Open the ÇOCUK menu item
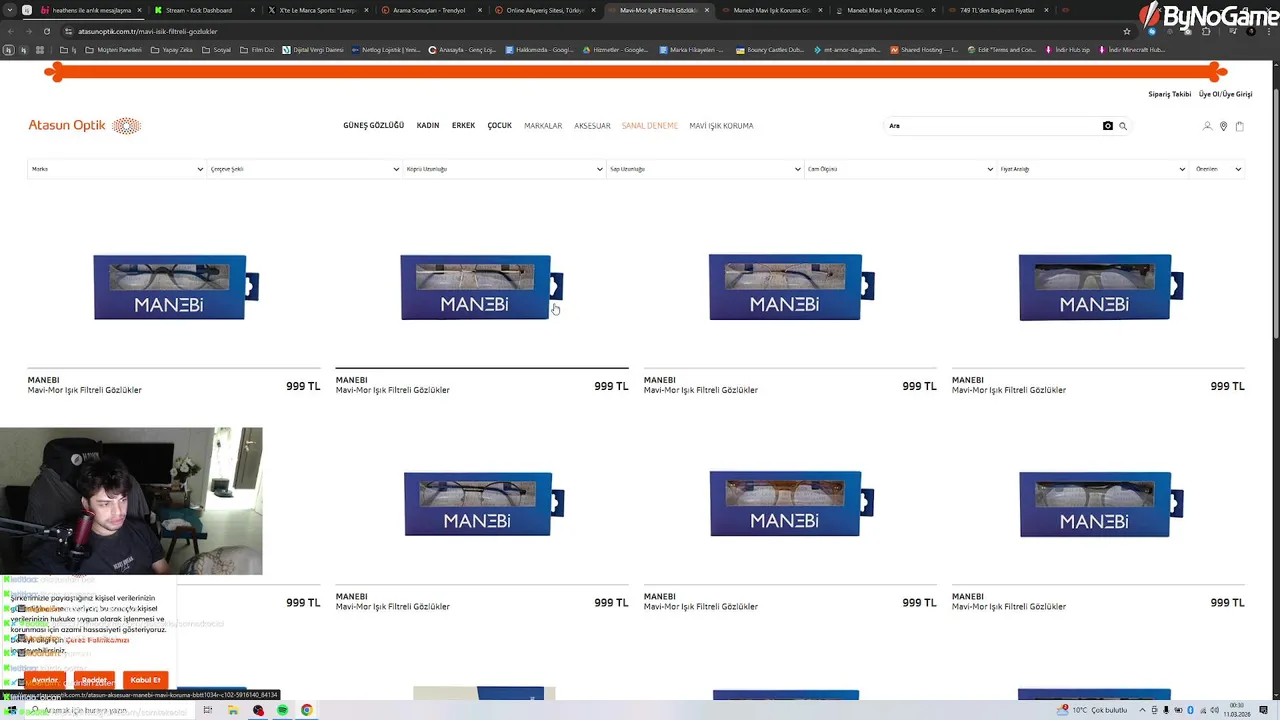Screen dimensions: 1280x720 tap(499, 126)
